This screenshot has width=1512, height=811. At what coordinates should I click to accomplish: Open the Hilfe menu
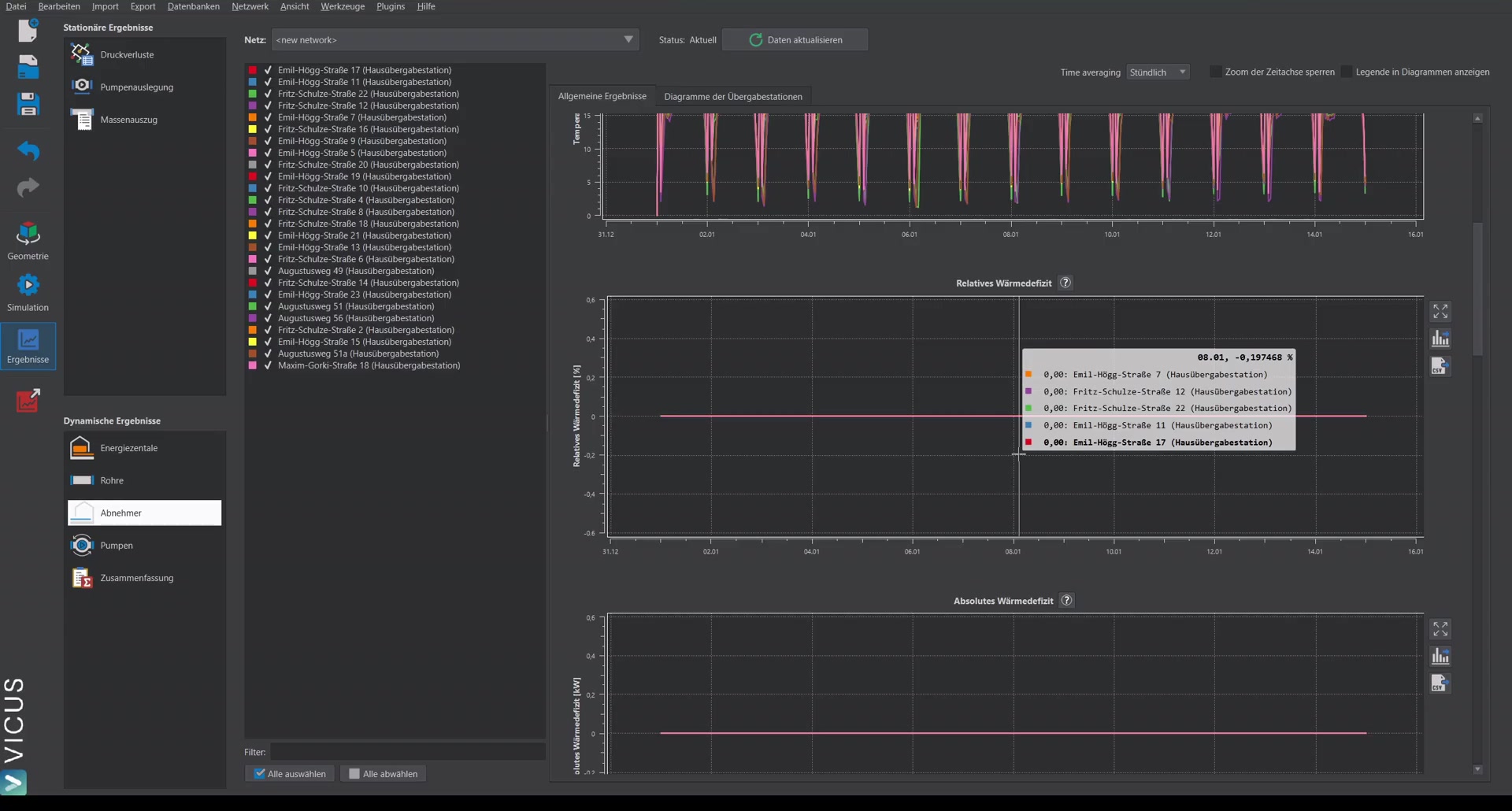pyautogui.click(x=426, y=6)
